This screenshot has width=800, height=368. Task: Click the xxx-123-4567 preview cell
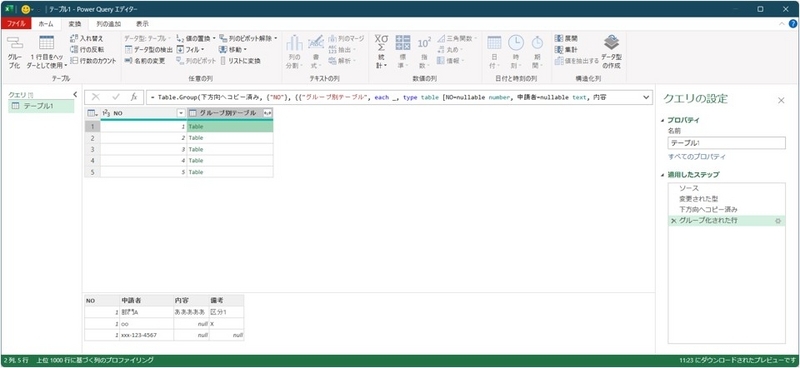coord(146,335)
